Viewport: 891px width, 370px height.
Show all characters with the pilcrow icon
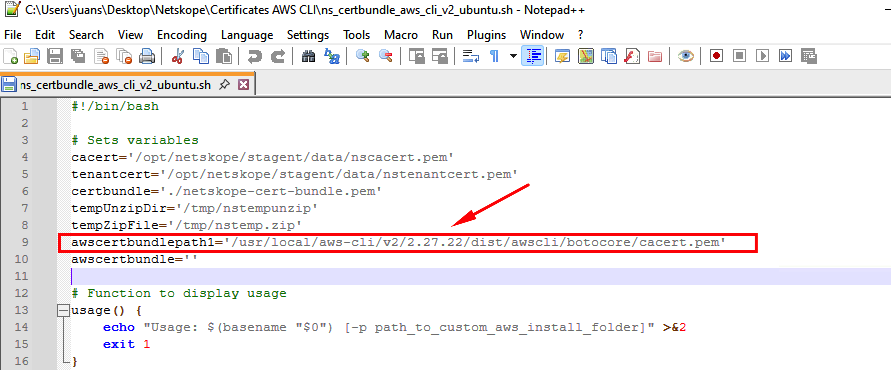494,56
